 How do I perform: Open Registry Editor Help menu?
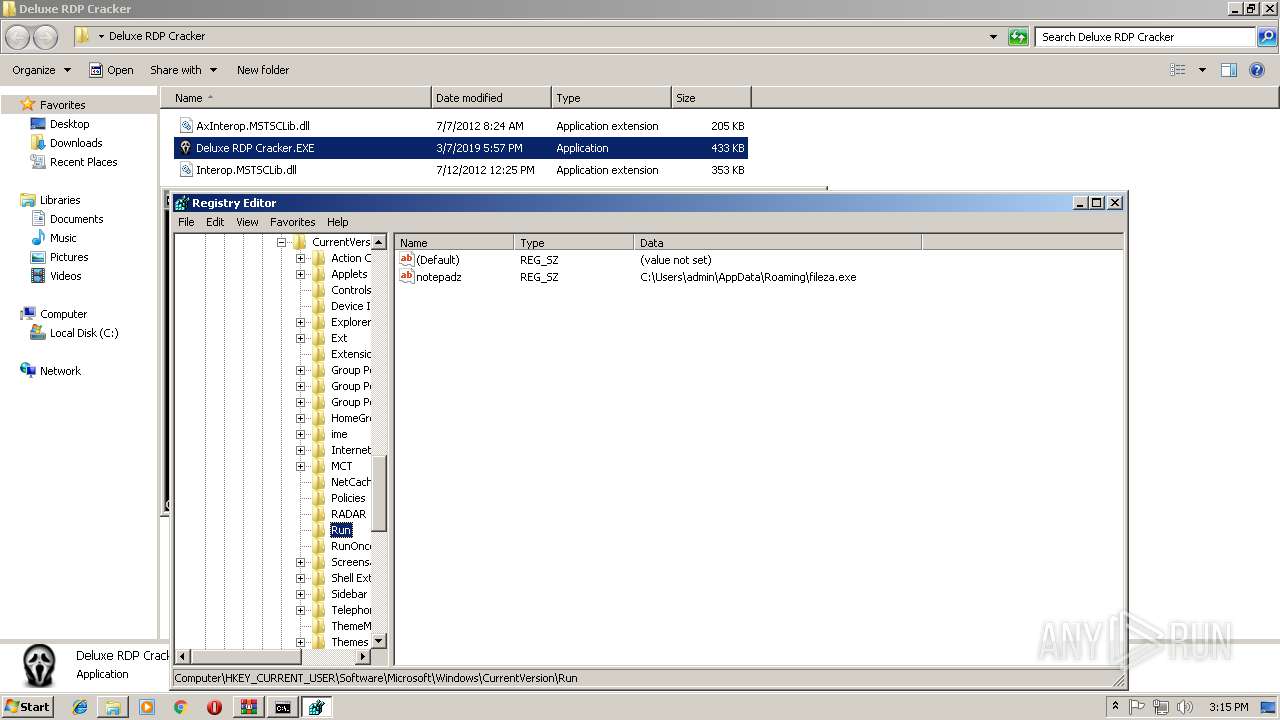[338, 222]
